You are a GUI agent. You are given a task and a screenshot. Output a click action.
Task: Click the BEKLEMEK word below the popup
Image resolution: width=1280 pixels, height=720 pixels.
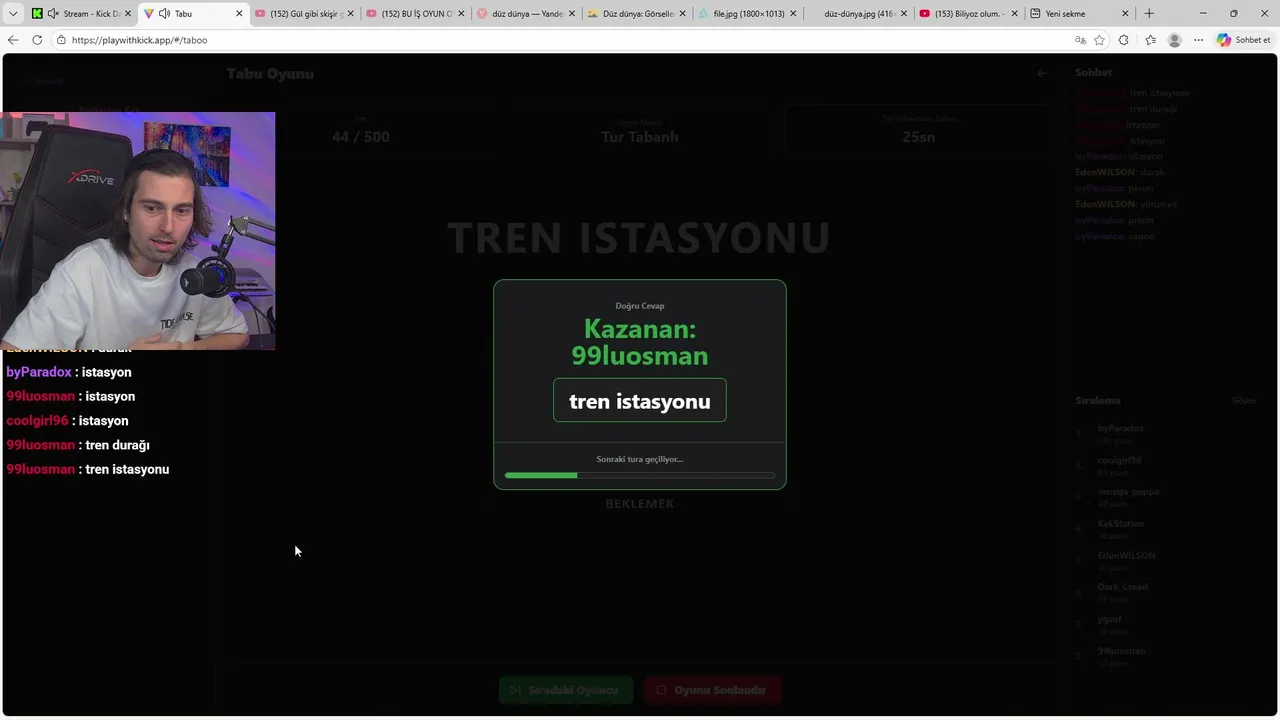point(640,504)
